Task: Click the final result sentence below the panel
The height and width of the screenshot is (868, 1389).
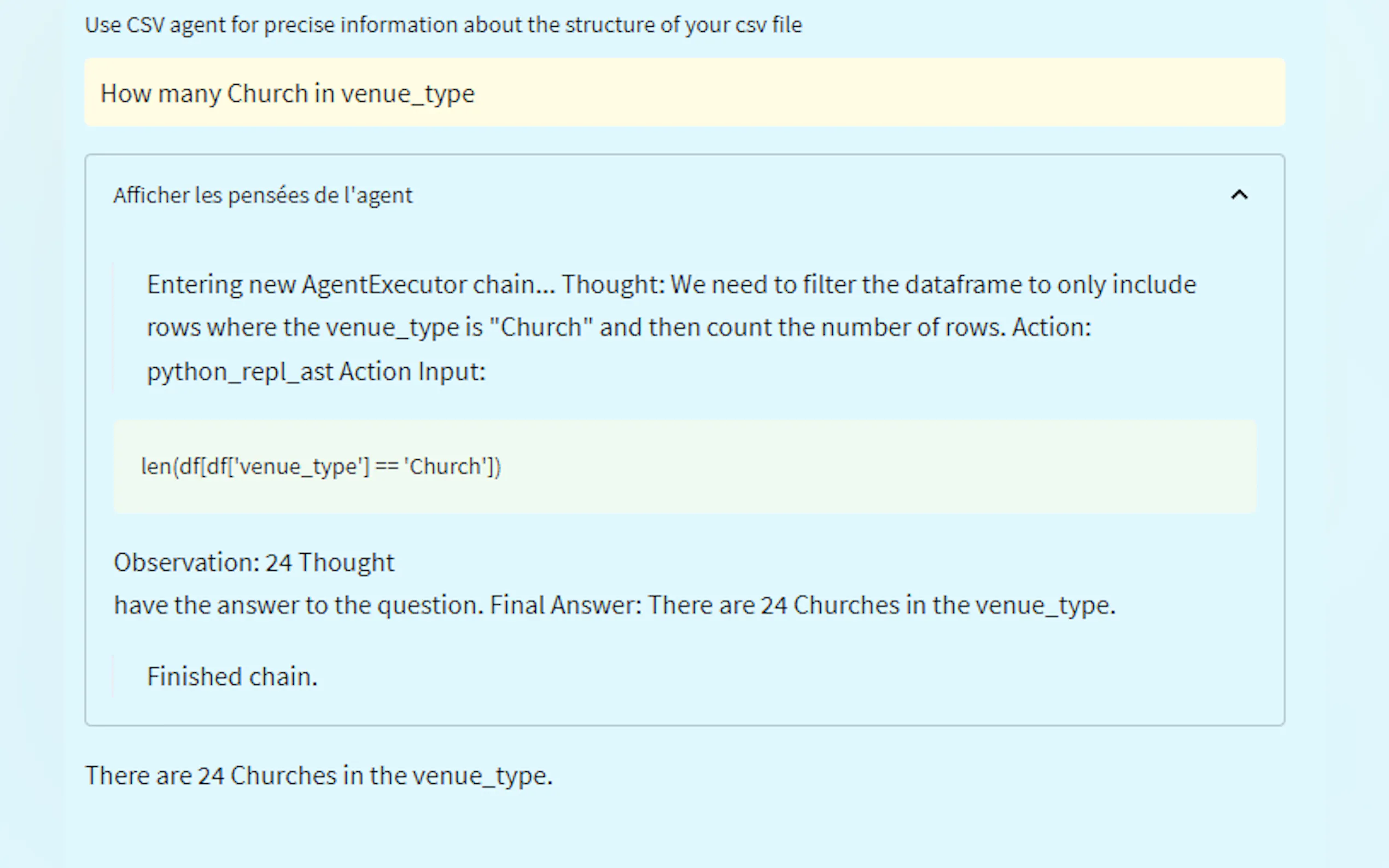Action: [319, 776]
